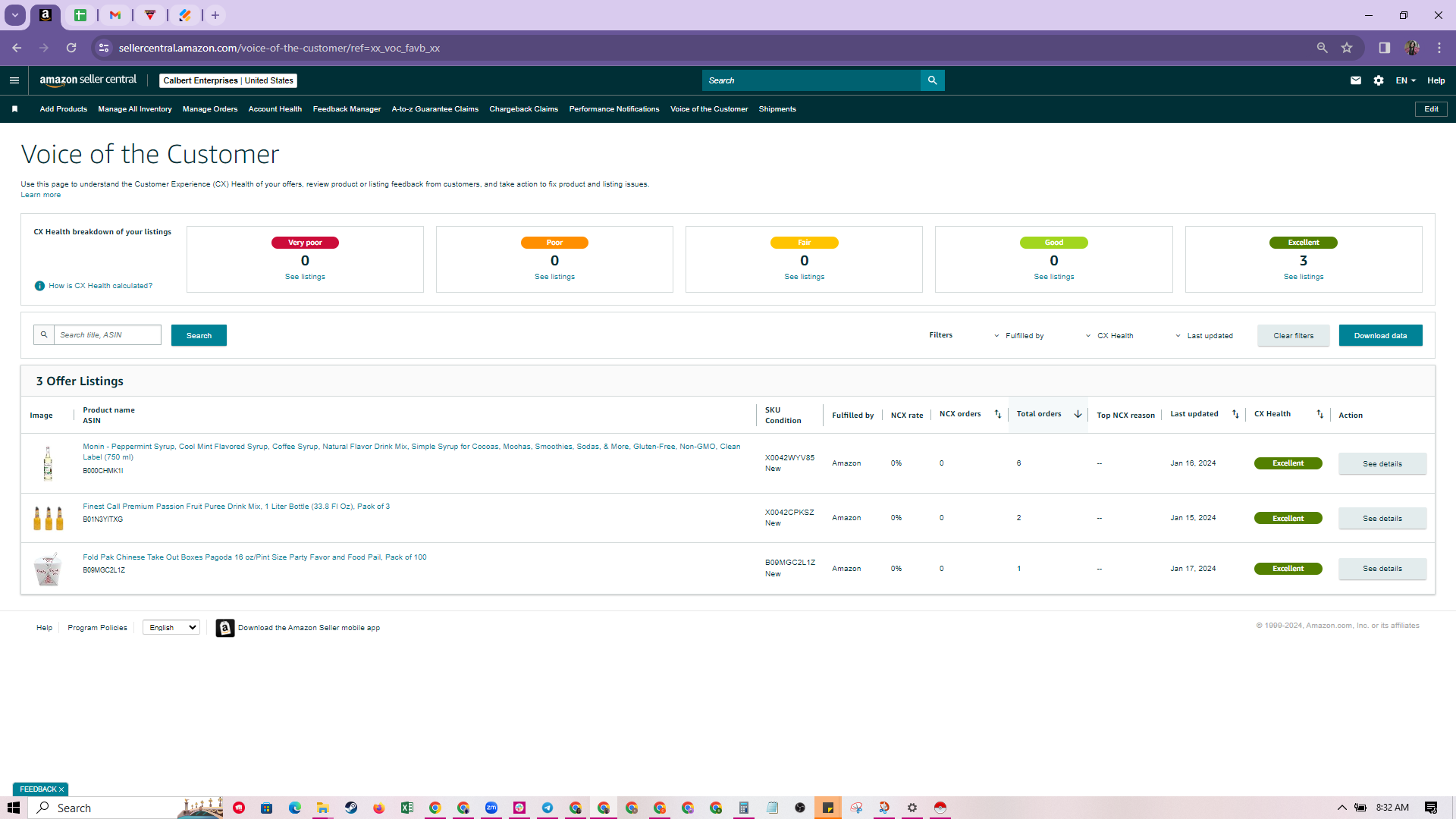Sort by CX Health column arrows
The image size is (1456, 819).
1319,414
